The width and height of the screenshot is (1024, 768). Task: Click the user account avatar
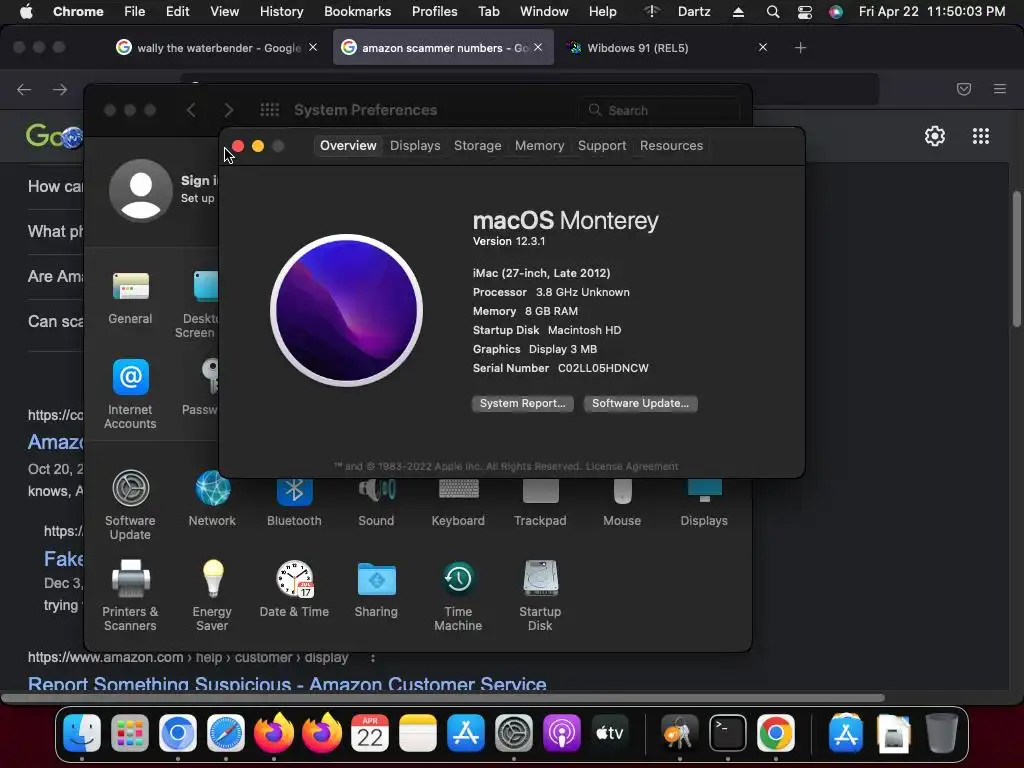tap(140, 190)
